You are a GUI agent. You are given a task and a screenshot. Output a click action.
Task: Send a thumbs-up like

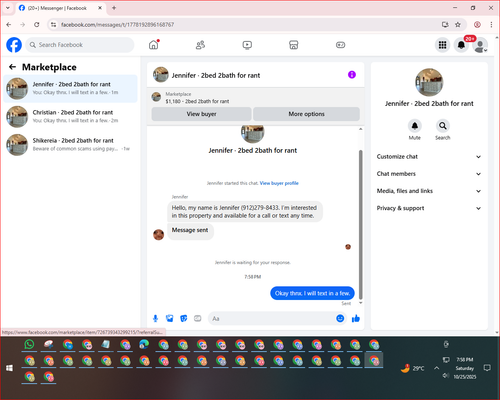pos(356,318)
